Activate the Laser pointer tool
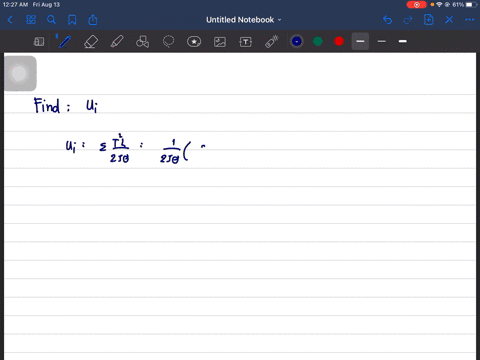480x360 pixels. (272, 42)
